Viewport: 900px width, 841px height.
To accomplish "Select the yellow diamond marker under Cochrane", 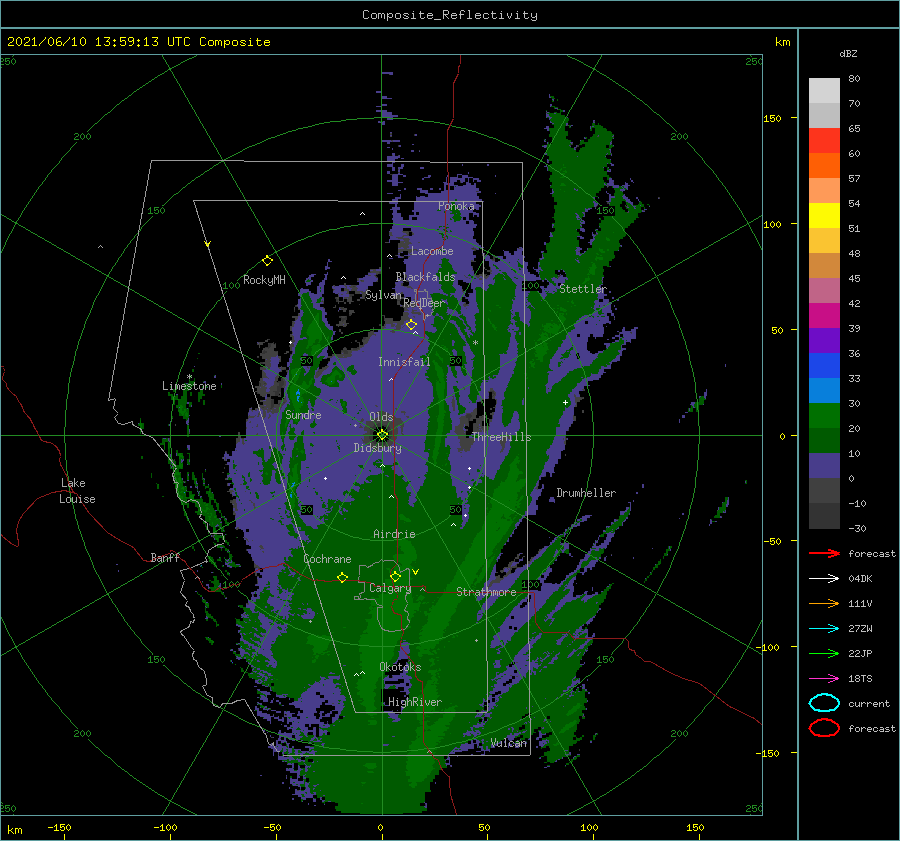I will [342, 577].
